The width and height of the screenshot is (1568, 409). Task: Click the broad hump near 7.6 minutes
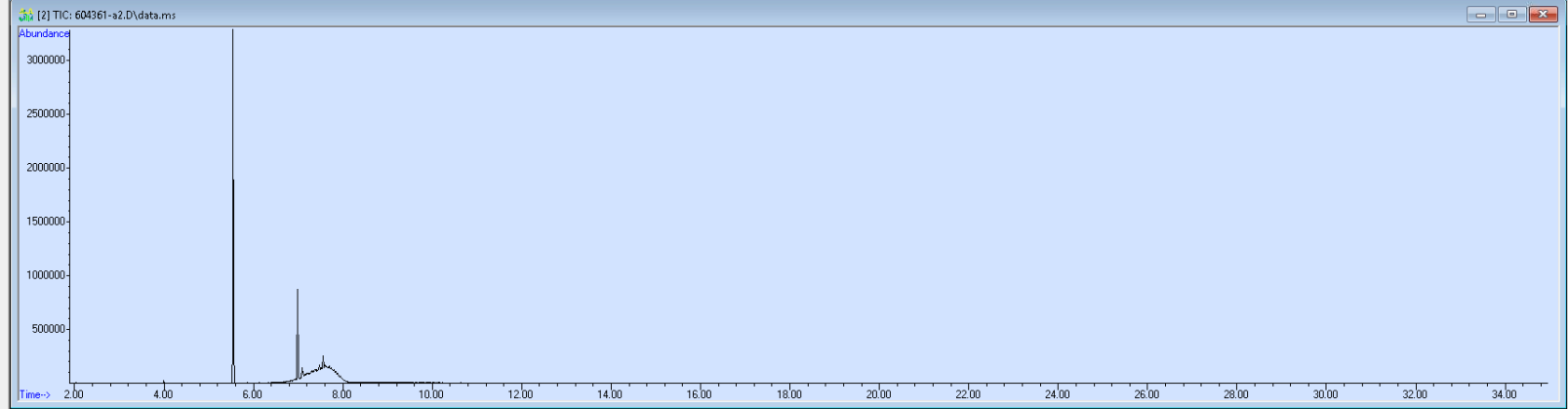tap(323, 368)
